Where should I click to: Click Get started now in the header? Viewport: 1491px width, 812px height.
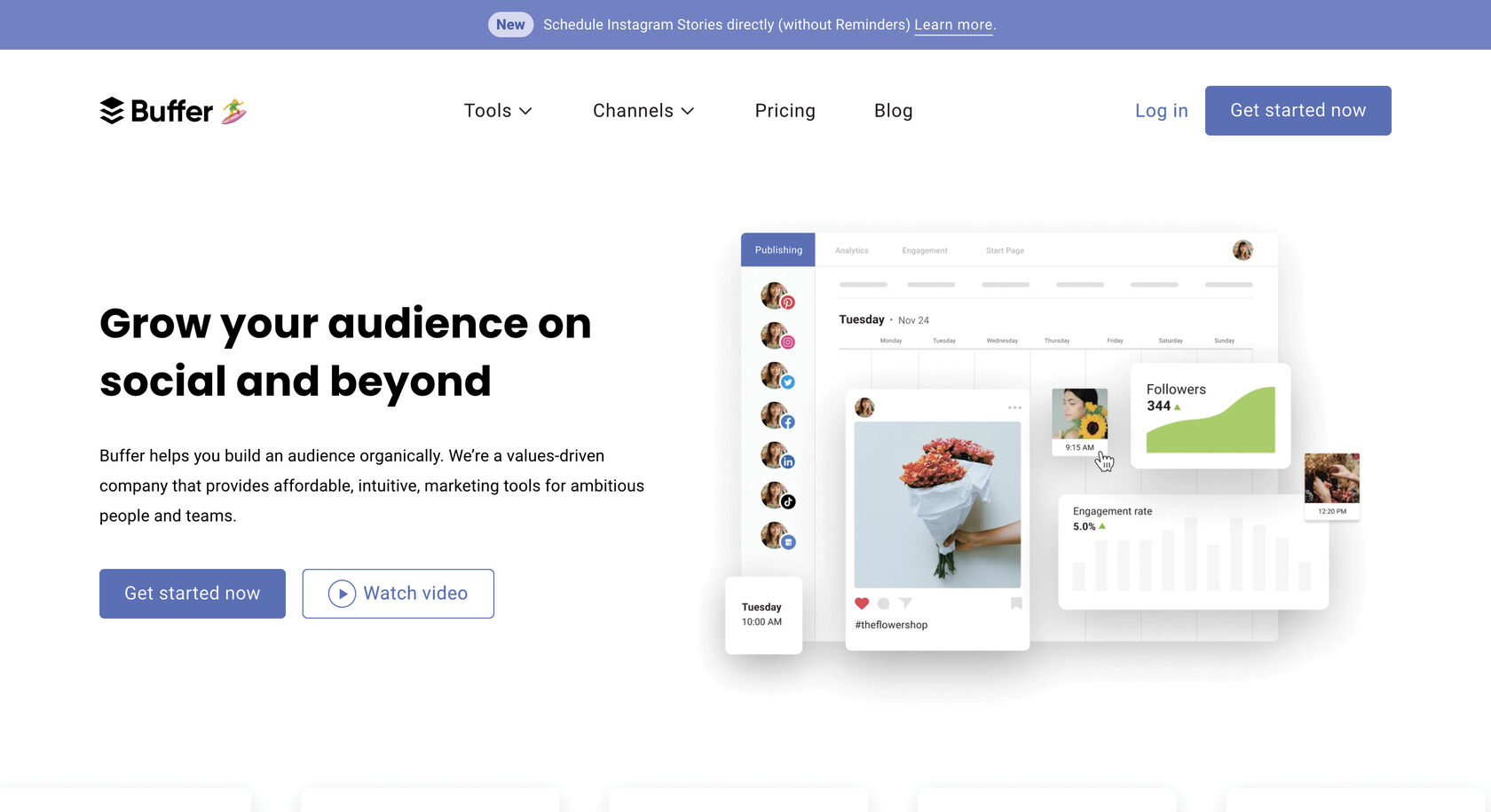pos(1298,111)
